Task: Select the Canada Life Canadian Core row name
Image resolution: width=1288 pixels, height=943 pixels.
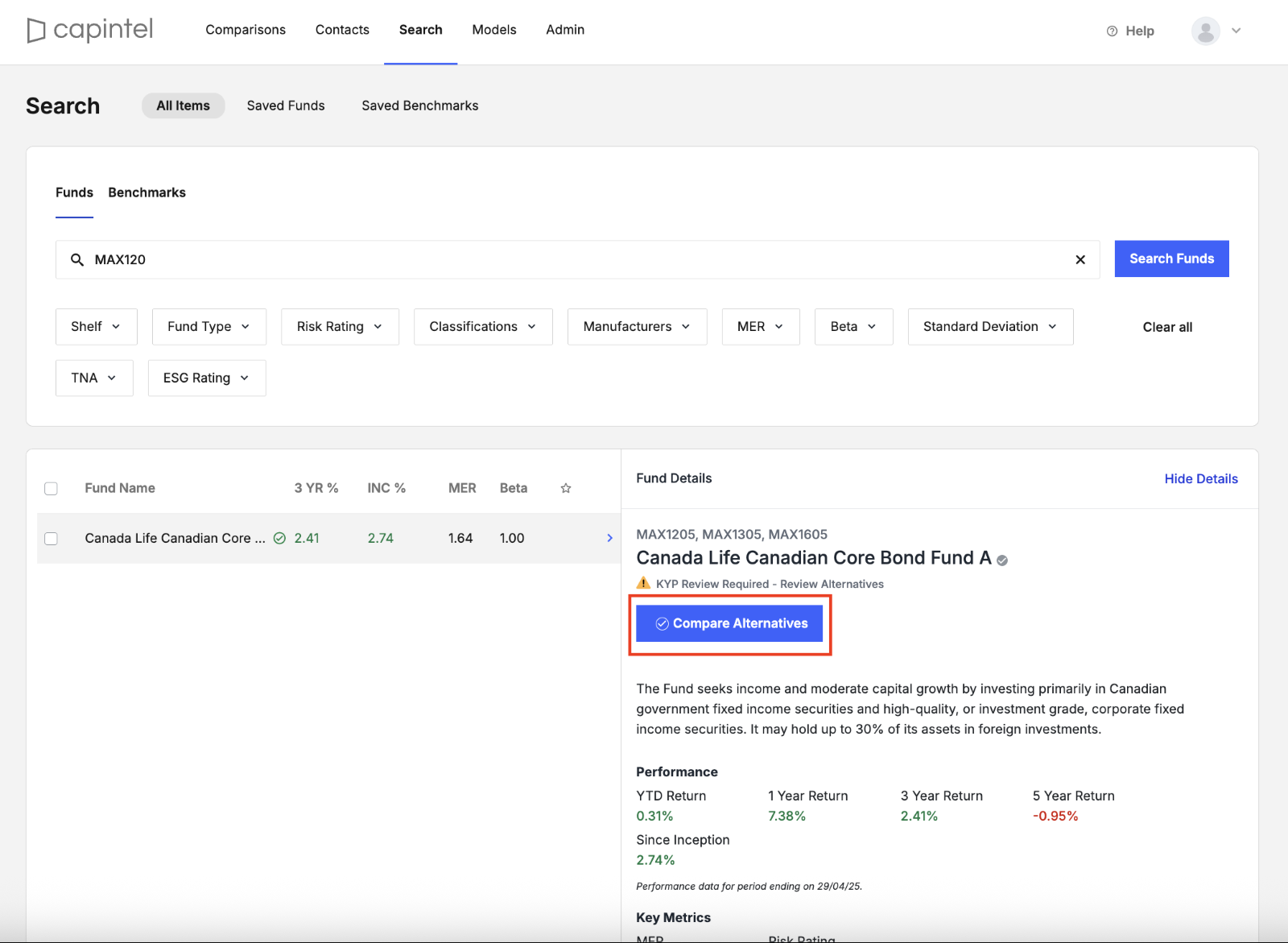Action: point(175,538)
